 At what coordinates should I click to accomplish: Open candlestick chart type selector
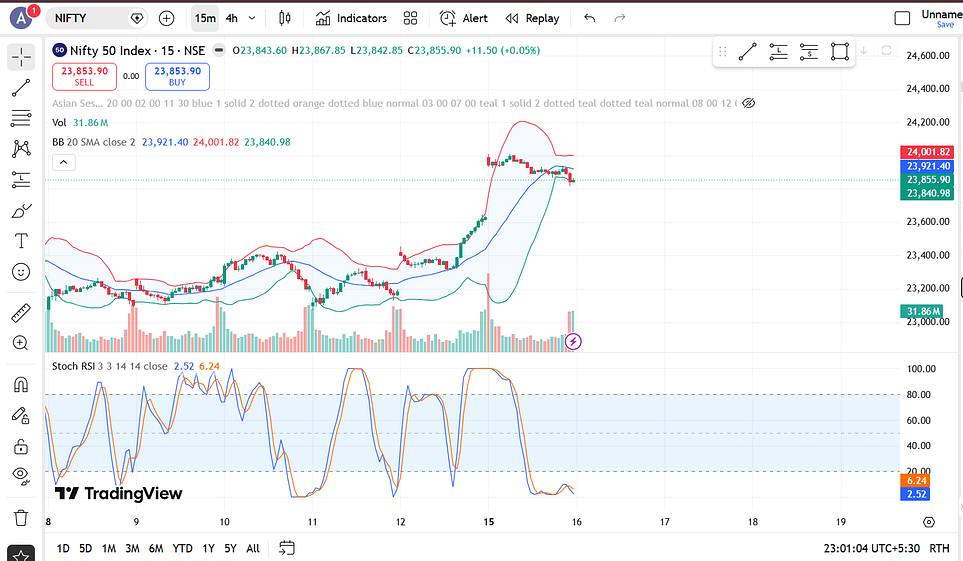pyautogui.click(x=284, y=18)
